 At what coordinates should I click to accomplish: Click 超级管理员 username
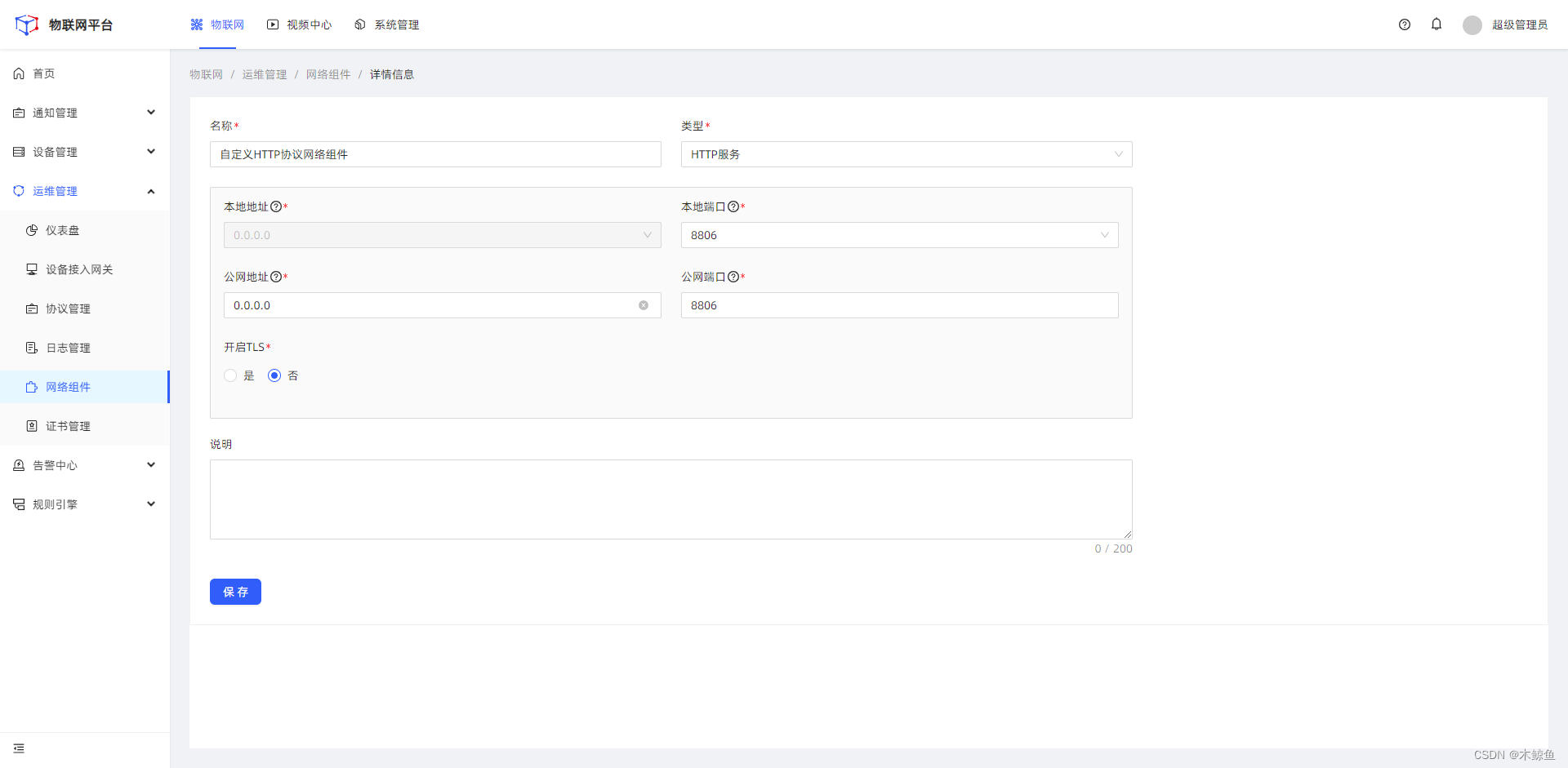tap(1520, 25)
